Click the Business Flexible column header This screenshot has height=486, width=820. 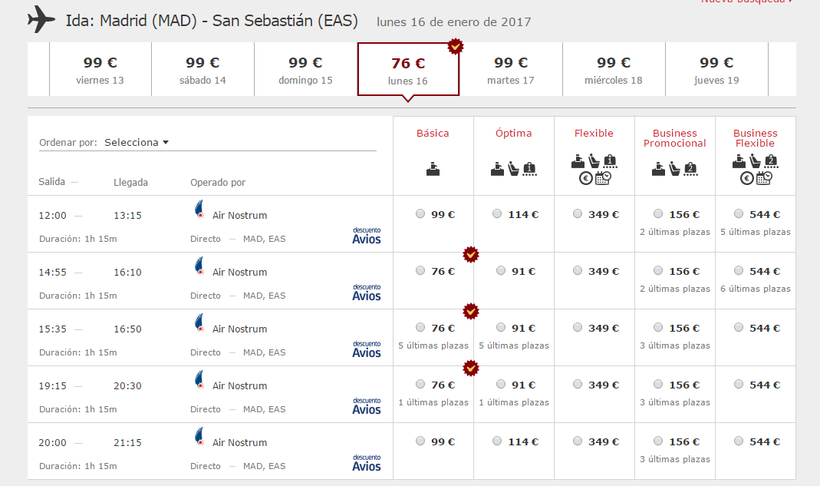(755, 138)
